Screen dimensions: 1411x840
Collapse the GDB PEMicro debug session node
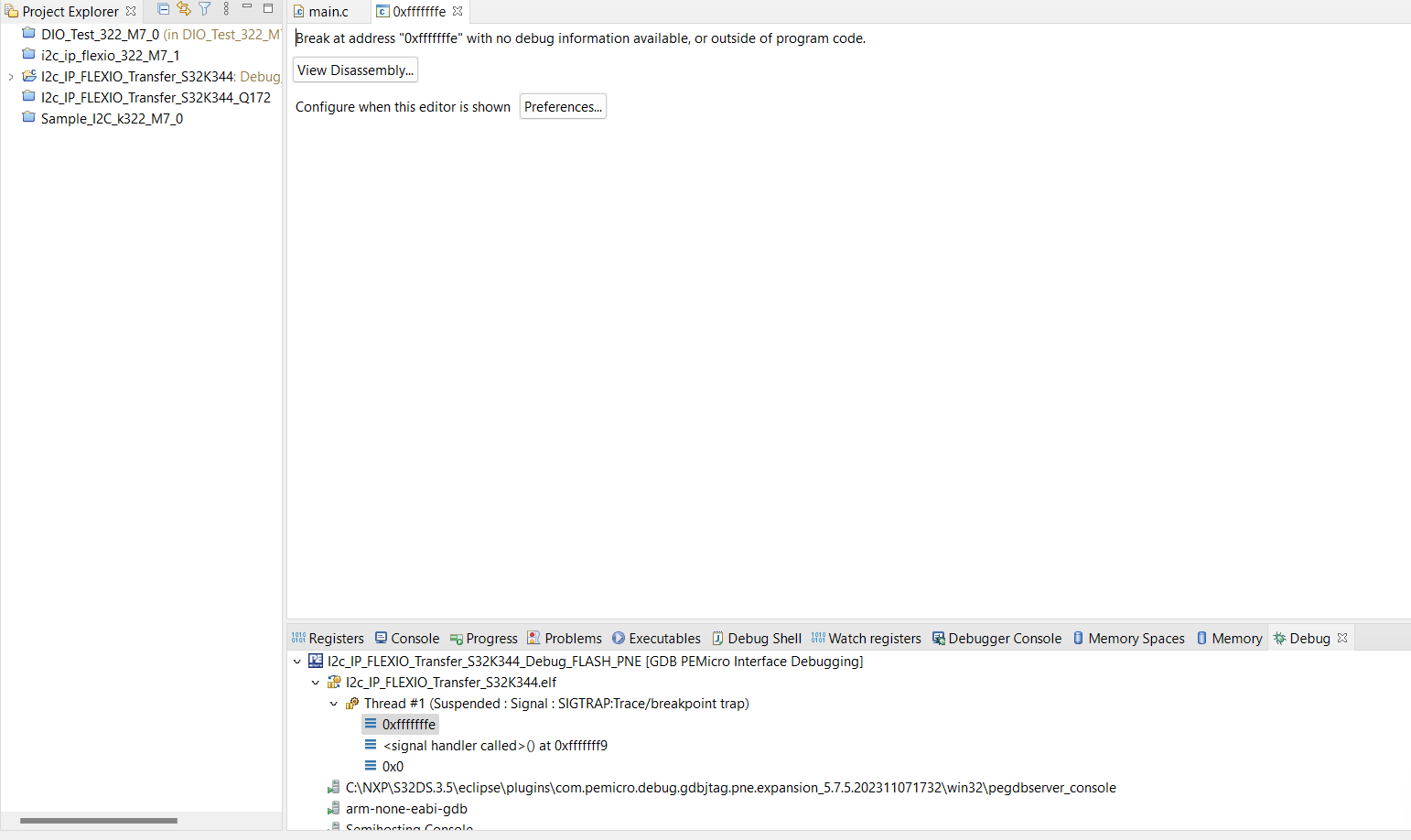tap(297, 661)
